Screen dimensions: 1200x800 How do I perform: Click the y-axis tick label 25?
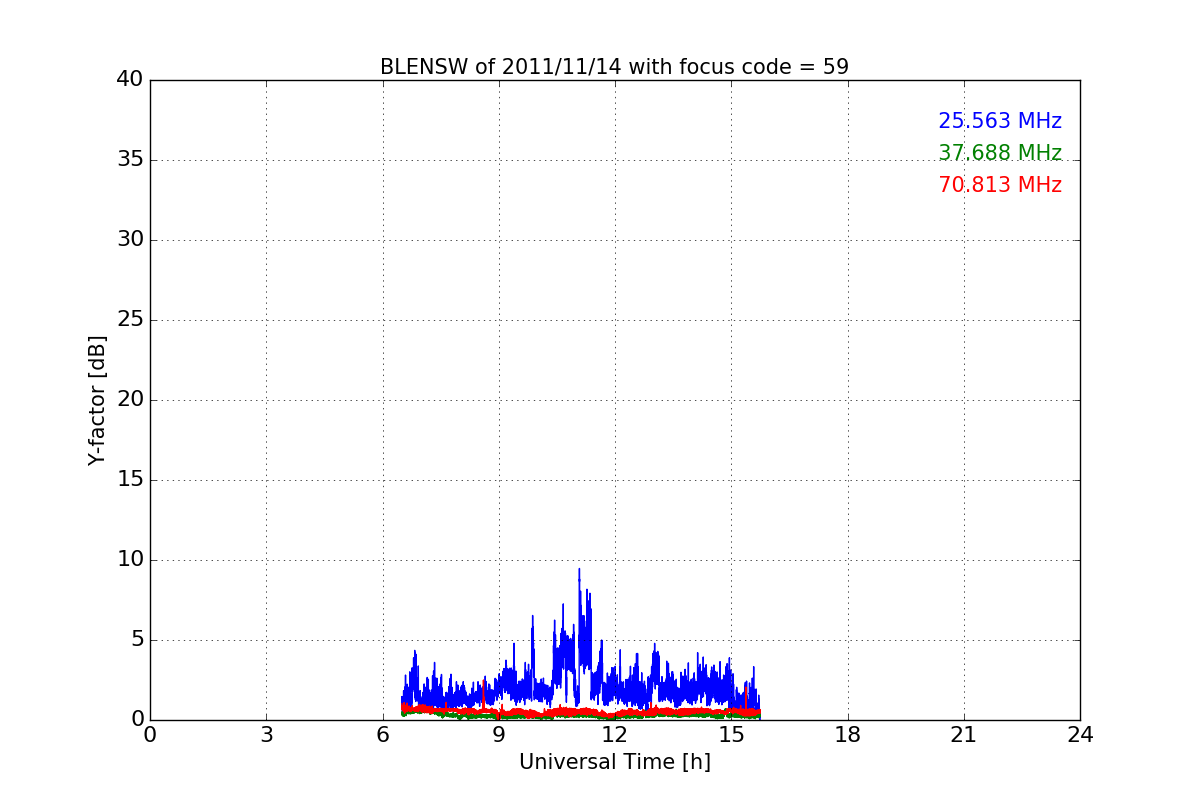coord(130,320)
